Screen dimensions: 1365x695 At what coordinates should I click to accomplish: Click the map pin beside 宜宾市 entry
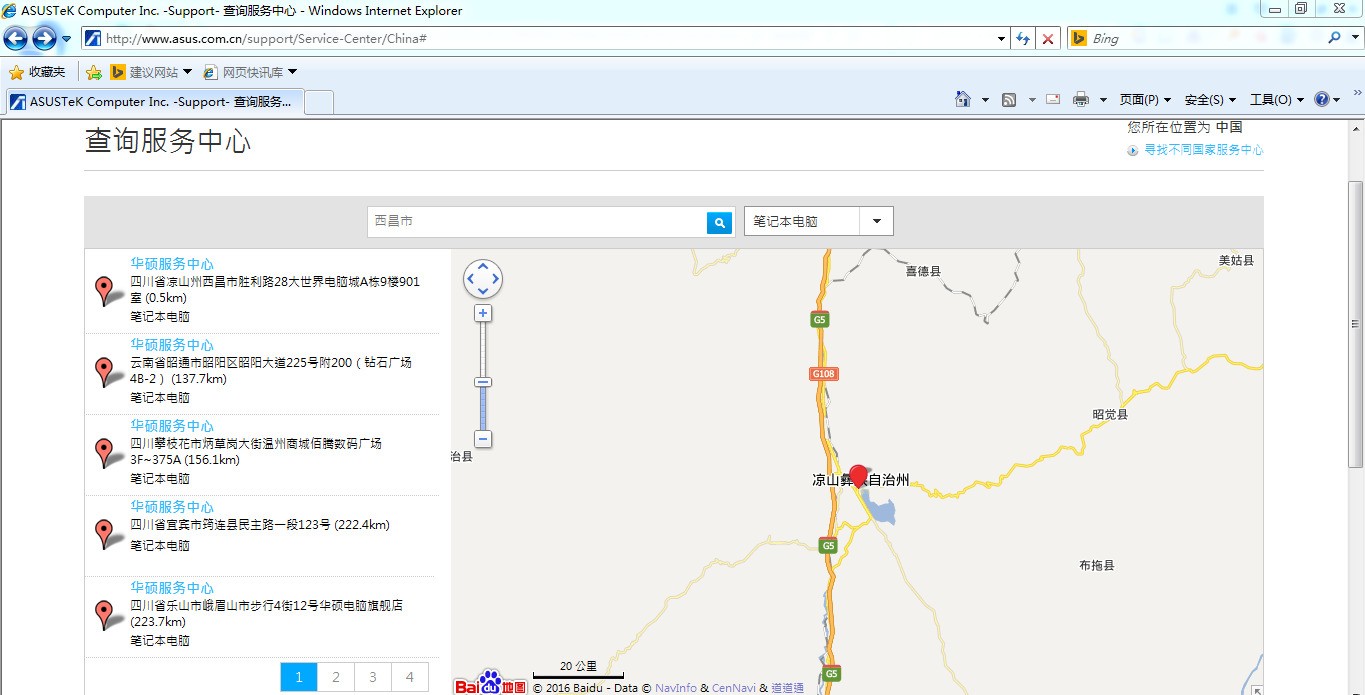(x=104, y=534)
